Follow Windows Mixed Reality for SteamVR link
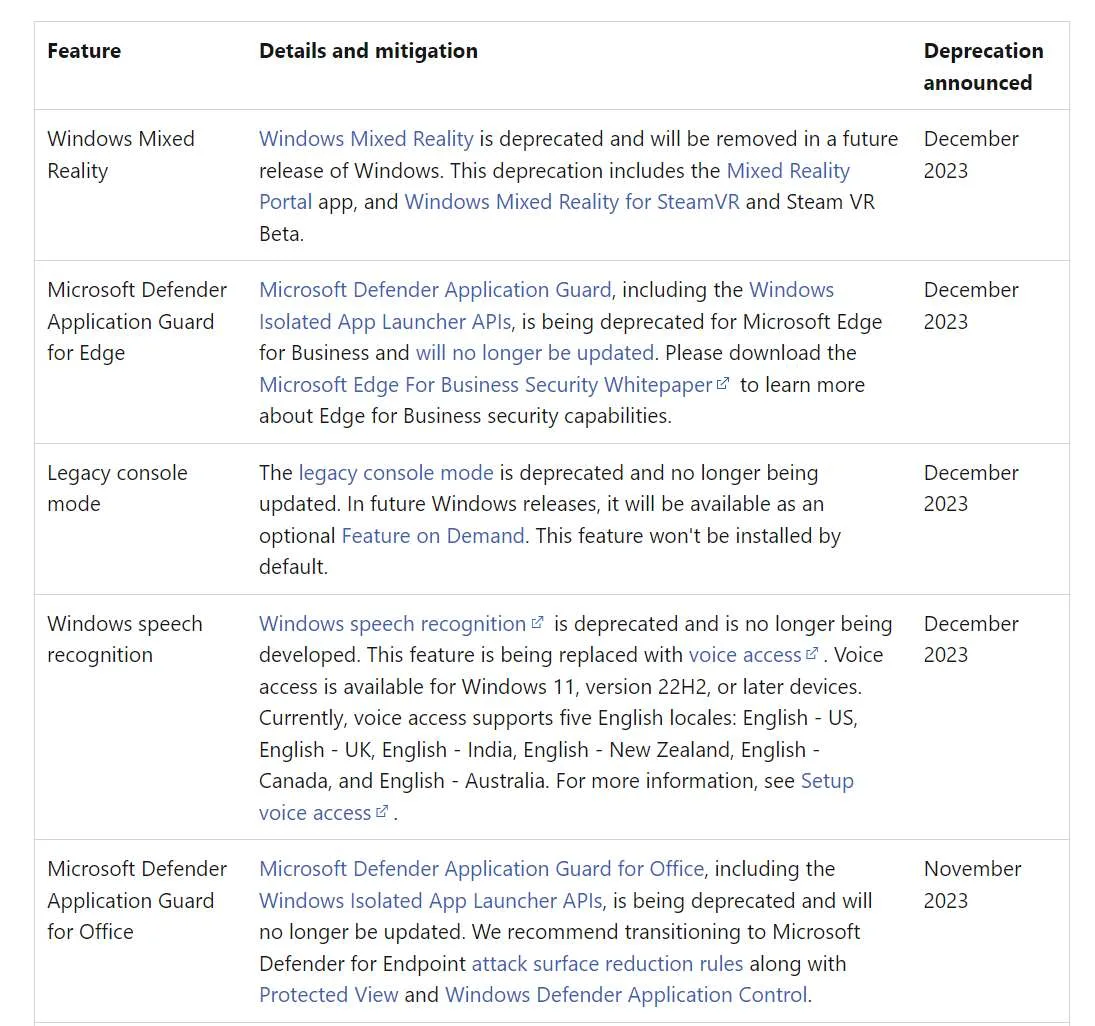The width and height of the screenshot is (1095, 1026). pos(572,203)
